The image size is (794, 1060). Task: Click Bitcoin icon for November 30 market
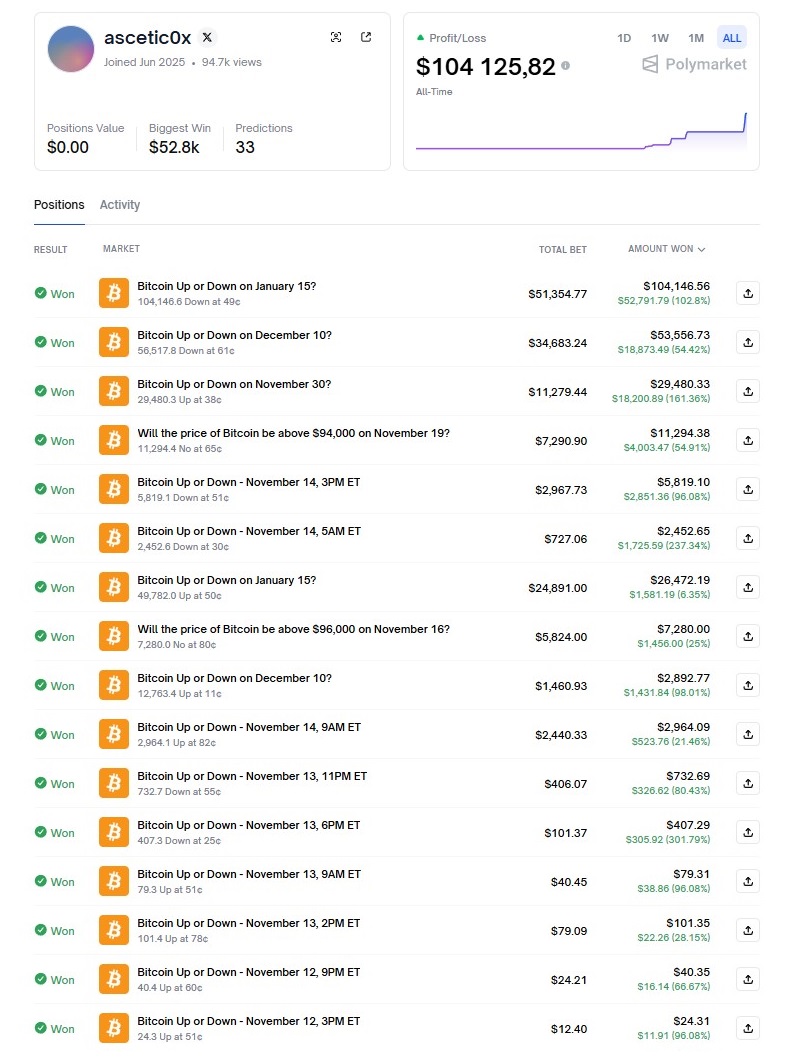point(114,391)
